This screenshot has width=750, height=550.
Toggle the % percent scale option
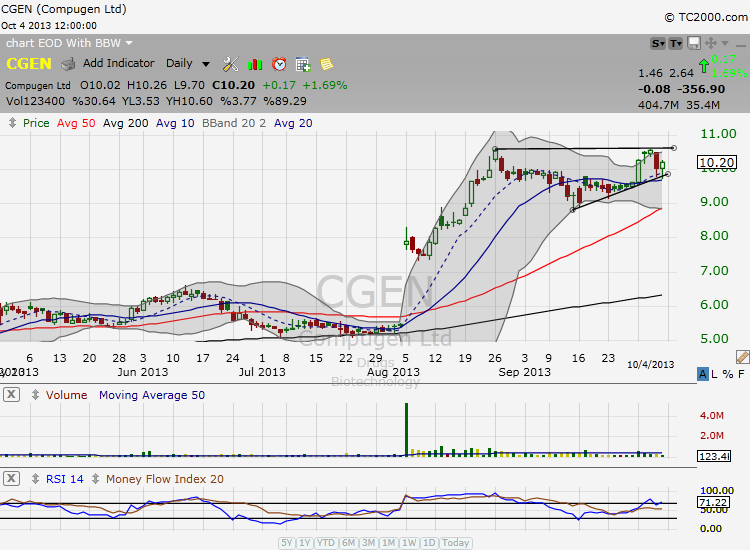click(x=728, y=374)
